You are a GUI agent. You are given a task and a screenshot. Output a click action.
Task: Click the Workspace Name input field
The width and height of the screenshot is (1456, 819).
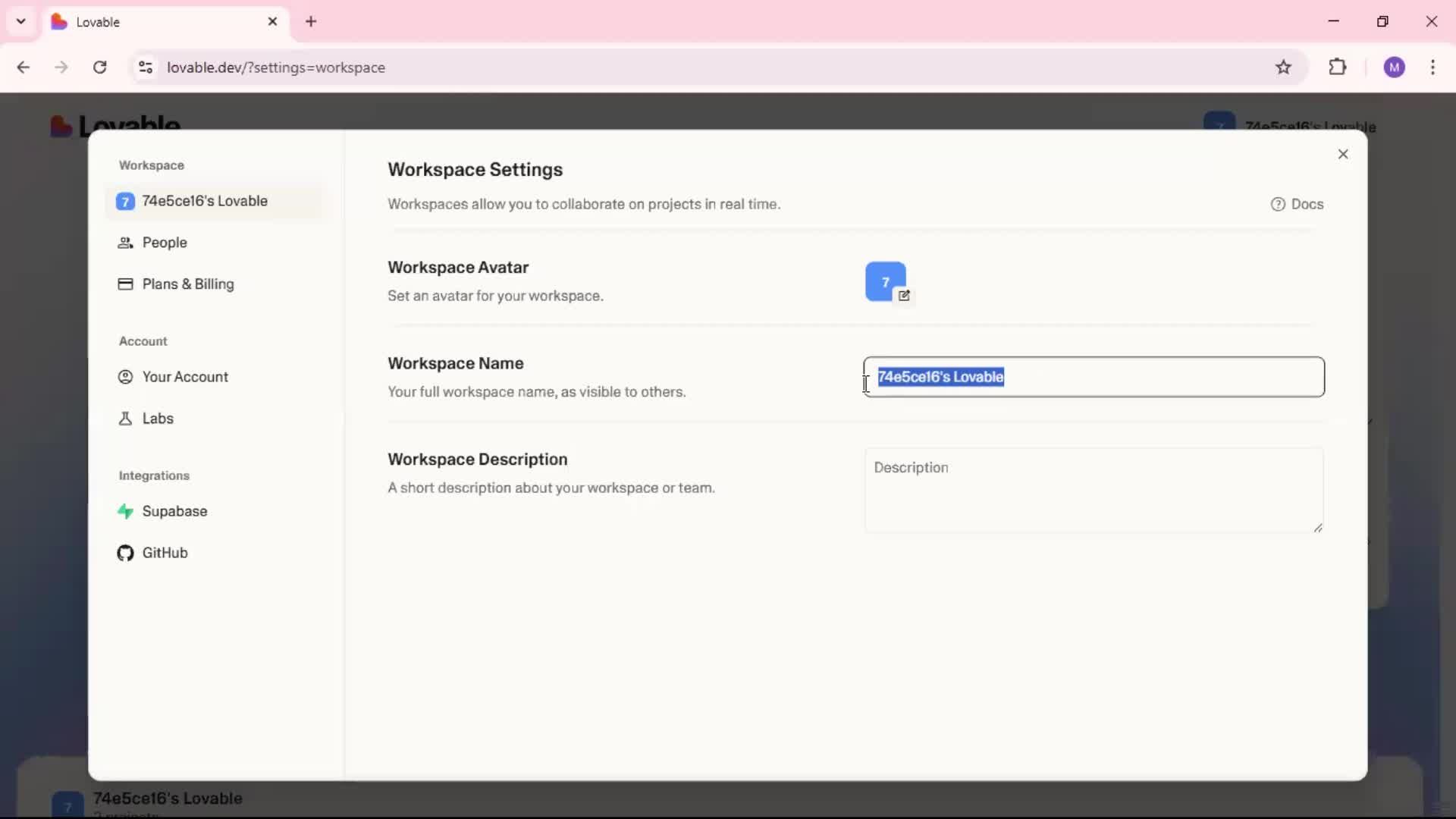pos(1094,377)
